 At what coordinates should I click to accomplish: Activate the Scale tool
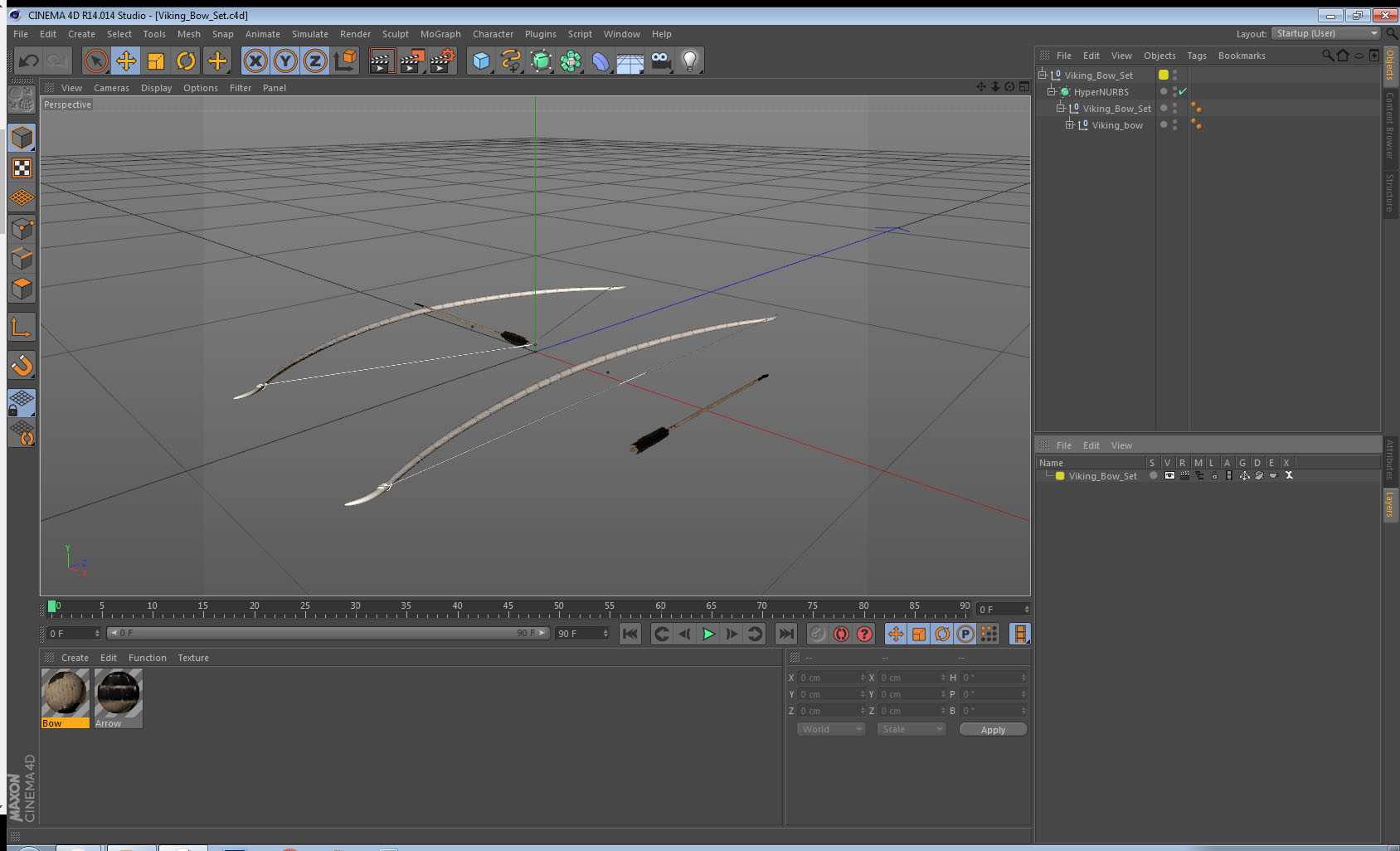[156, 61]
